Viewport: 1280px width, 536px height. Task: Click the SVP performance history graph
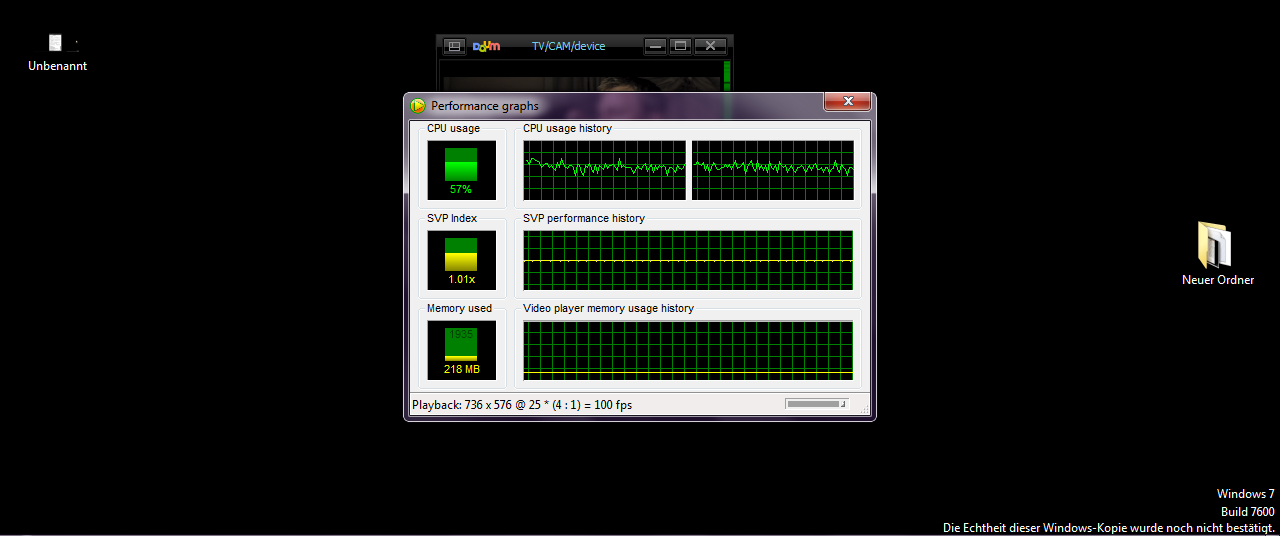coord(688,260)
